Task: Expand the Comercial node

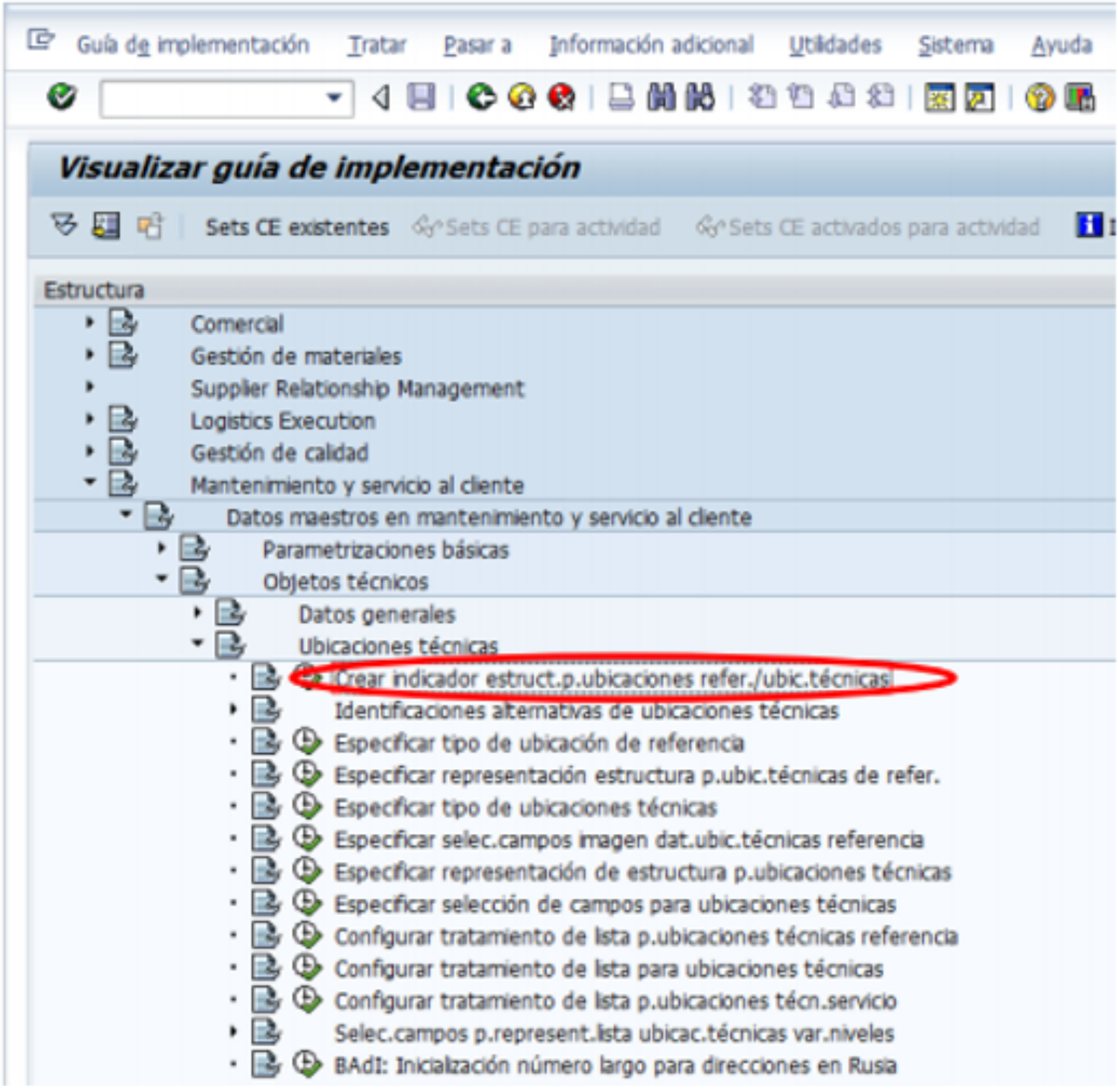Action: pos(90,323)
